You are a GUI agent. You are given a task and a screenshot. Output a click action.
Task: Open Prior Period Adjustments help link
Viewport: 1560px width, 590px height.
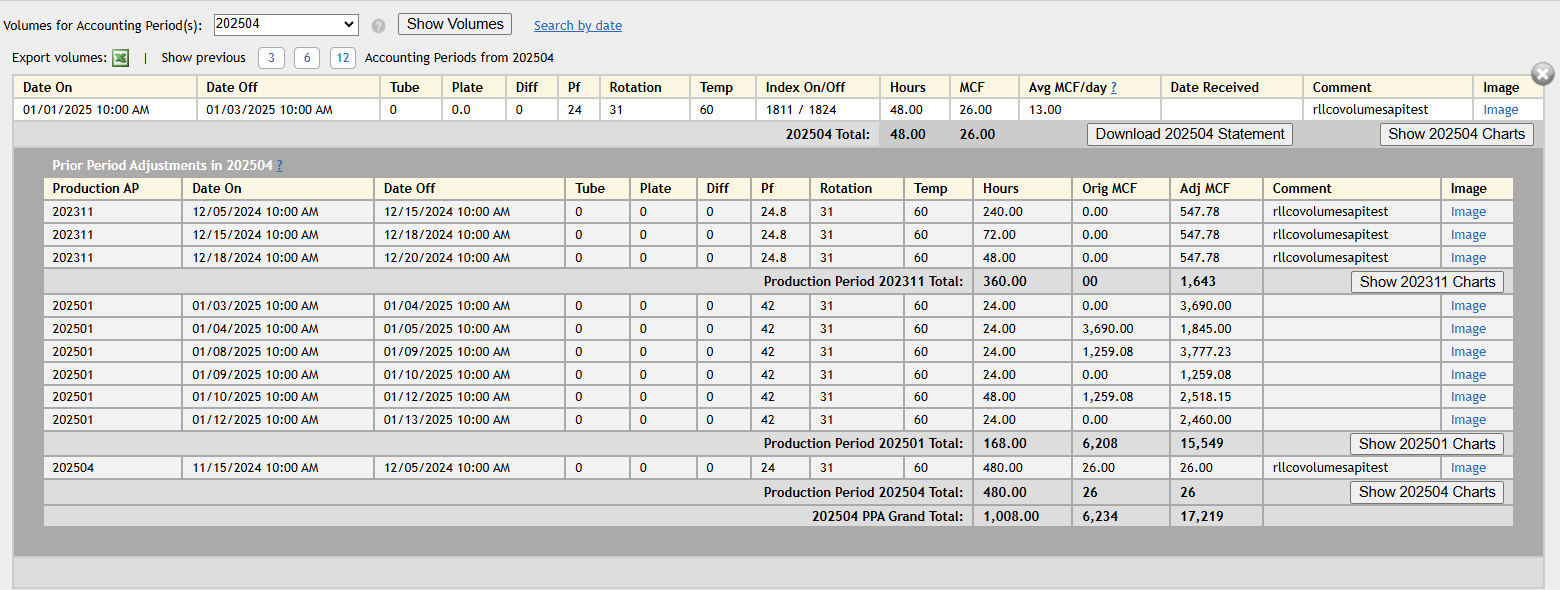click(x=279, y=165)
